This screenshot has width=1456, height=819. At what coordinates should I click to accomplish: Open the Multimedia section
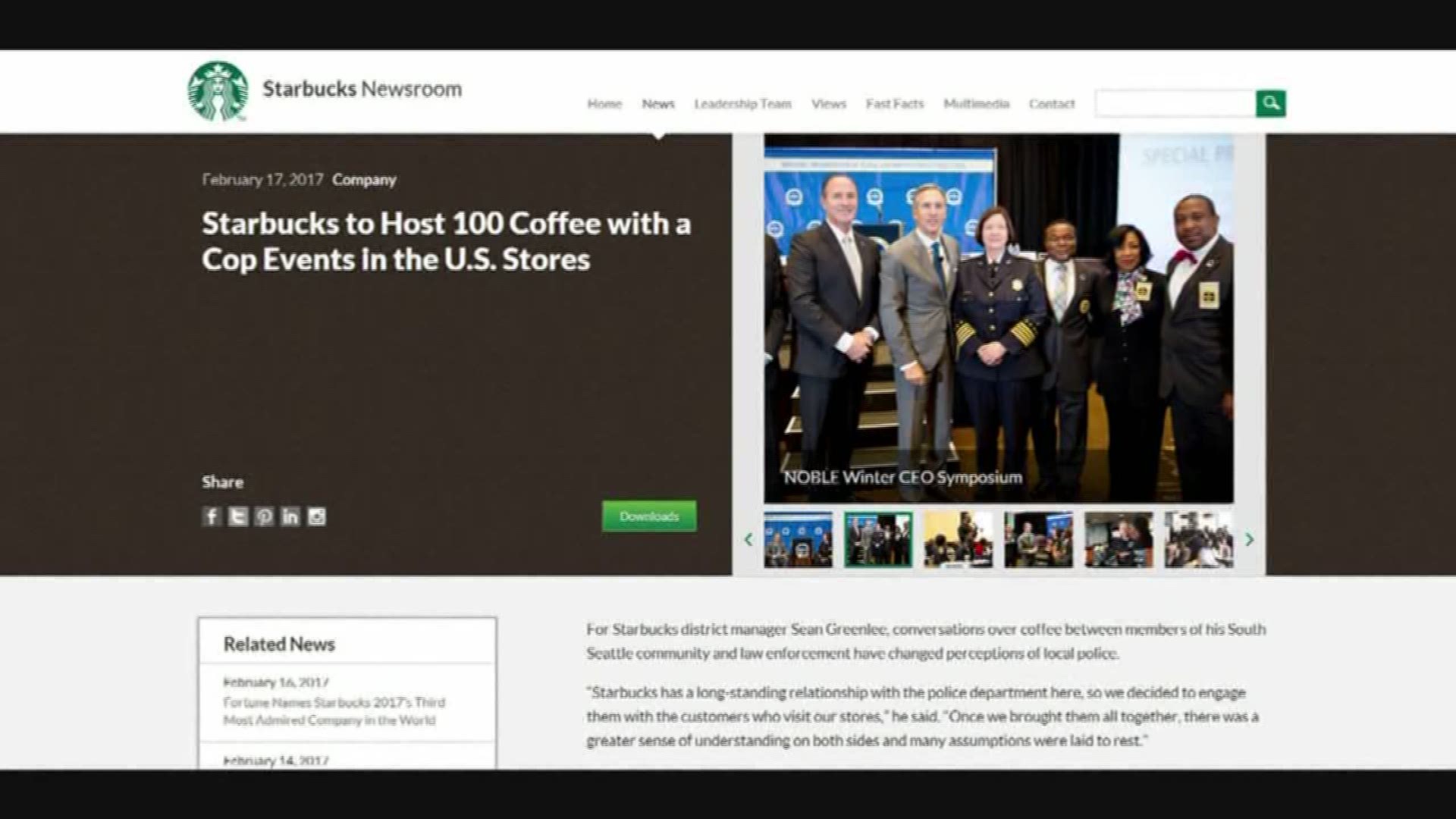tap(976, 104)
